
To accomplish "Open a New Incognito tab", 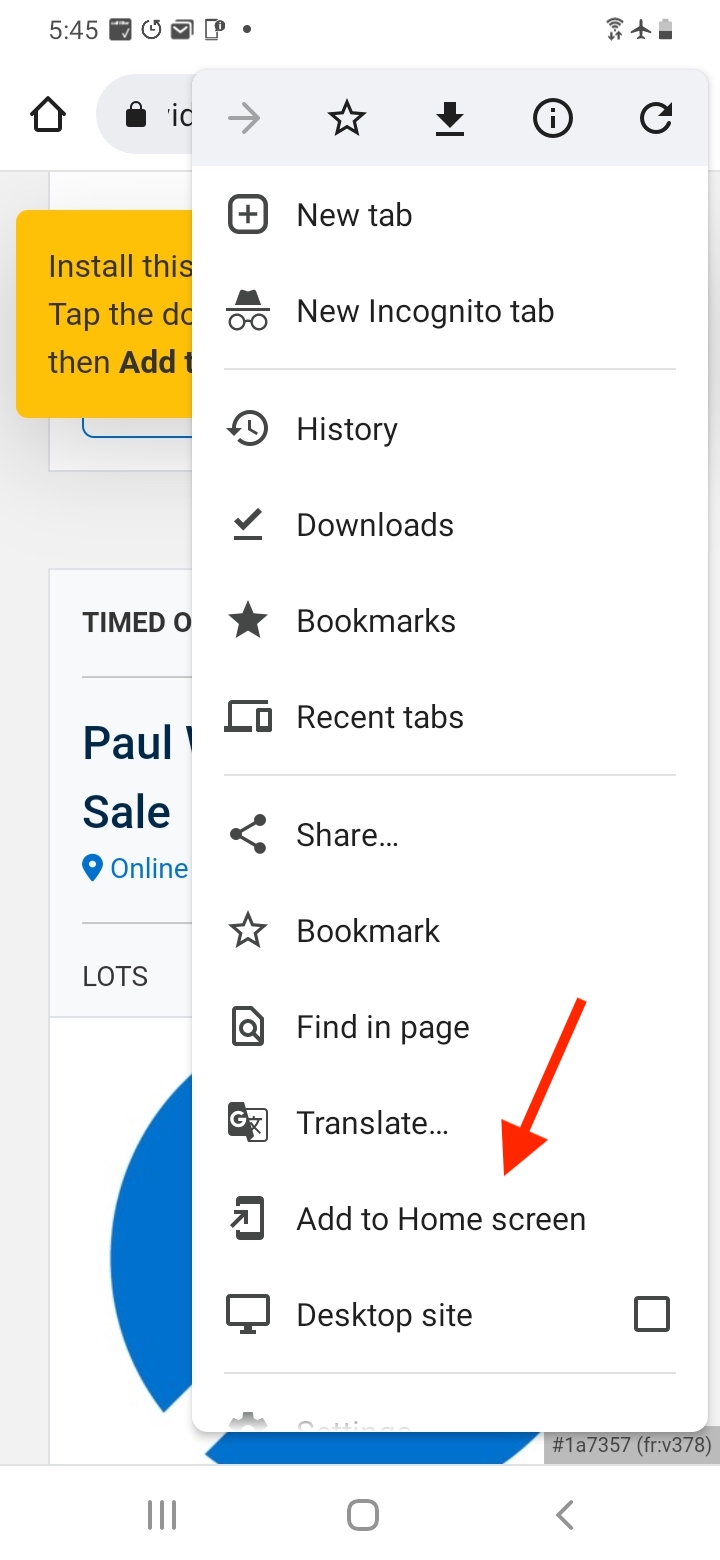I will point(424,311).
